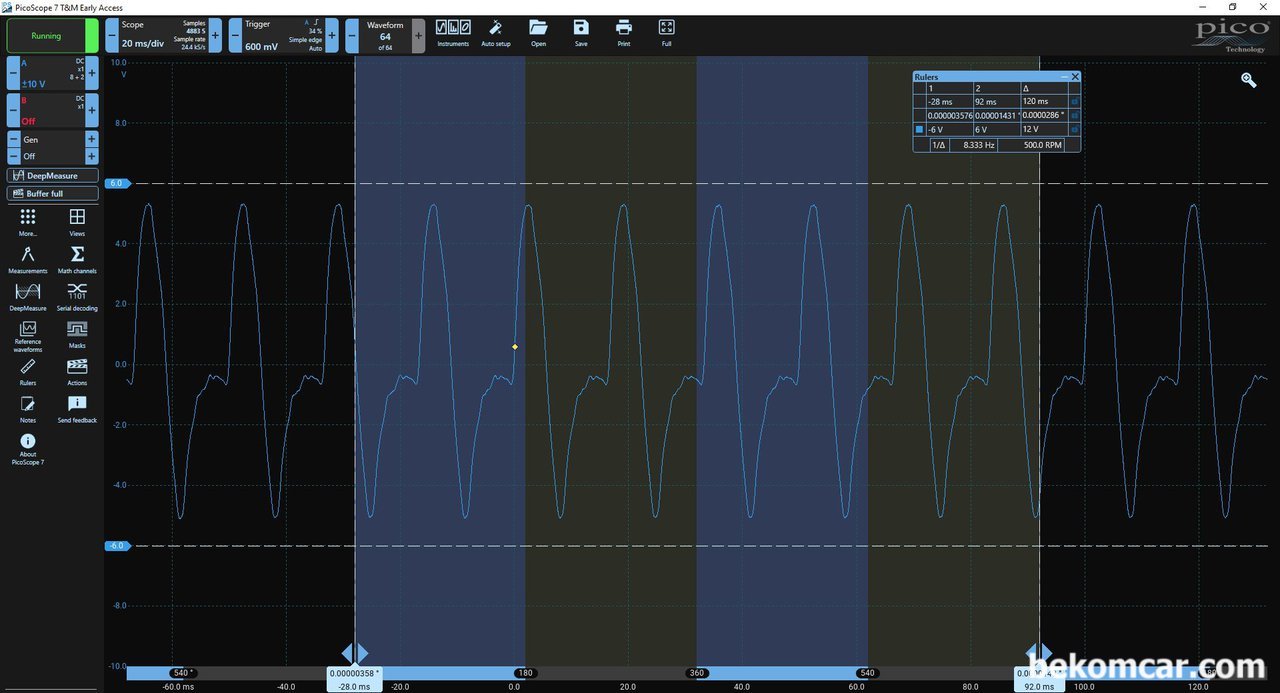The image size is (1280, 693).
Task: Switch to Full screen view
Action: pyautogui.click(x=667, y=33)
